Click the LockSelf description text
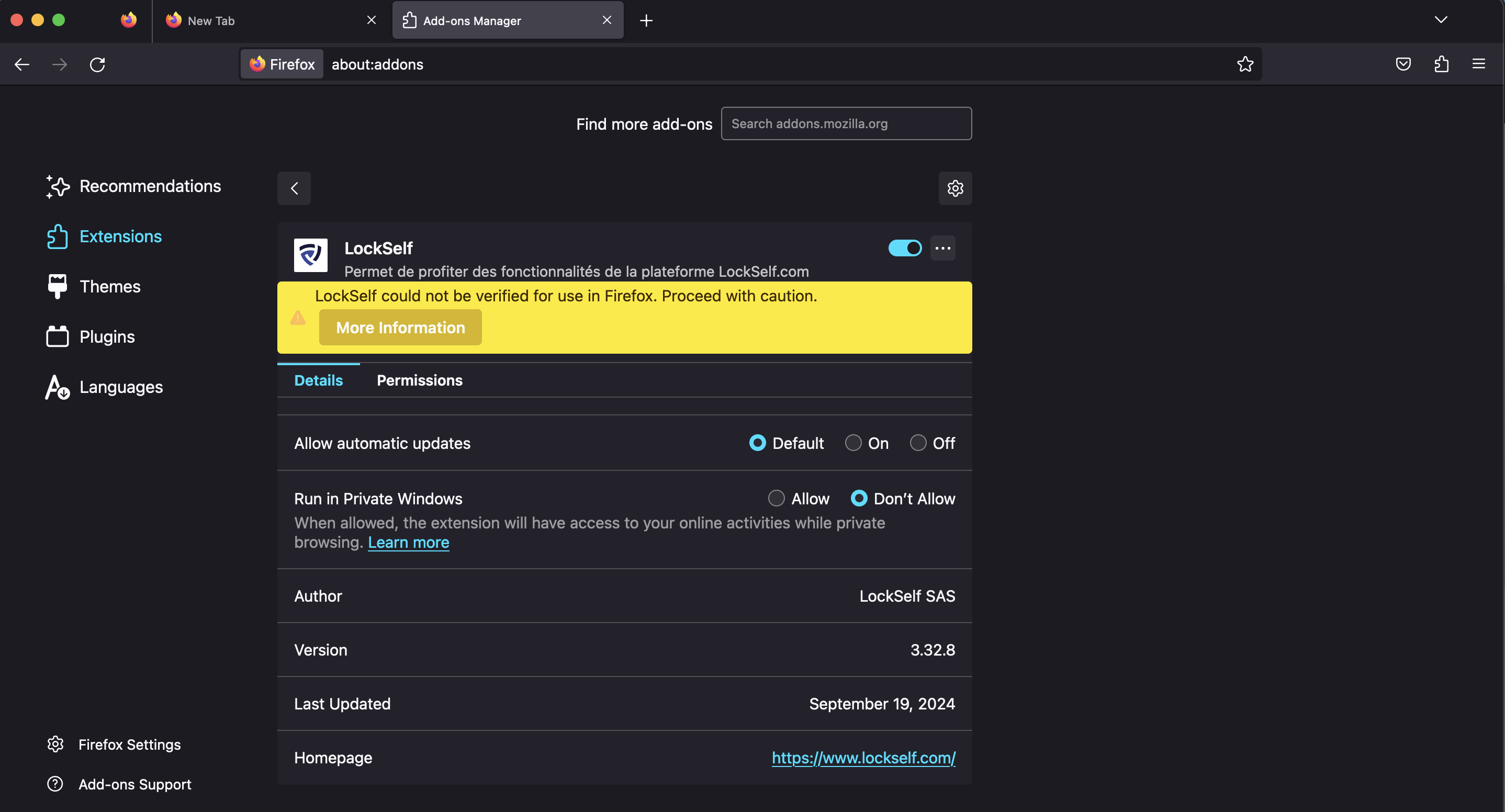This screenshot has height=812, width=1505. [576, 272]
